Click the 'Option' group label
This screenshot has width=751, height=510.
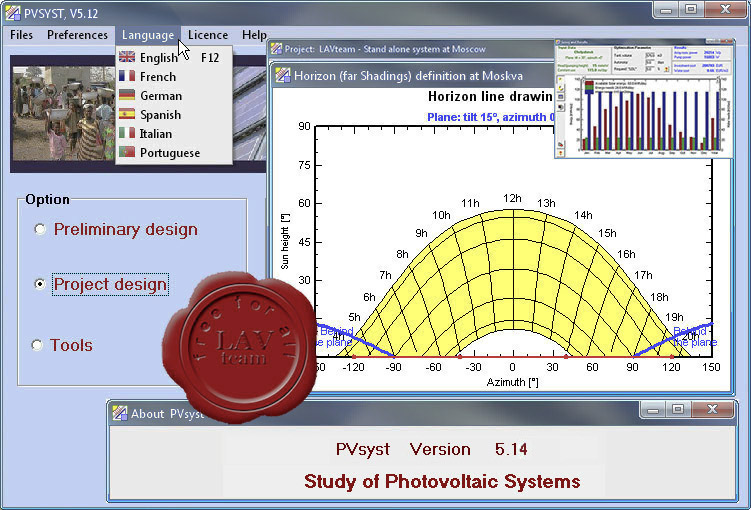click(x=47, y=199)
